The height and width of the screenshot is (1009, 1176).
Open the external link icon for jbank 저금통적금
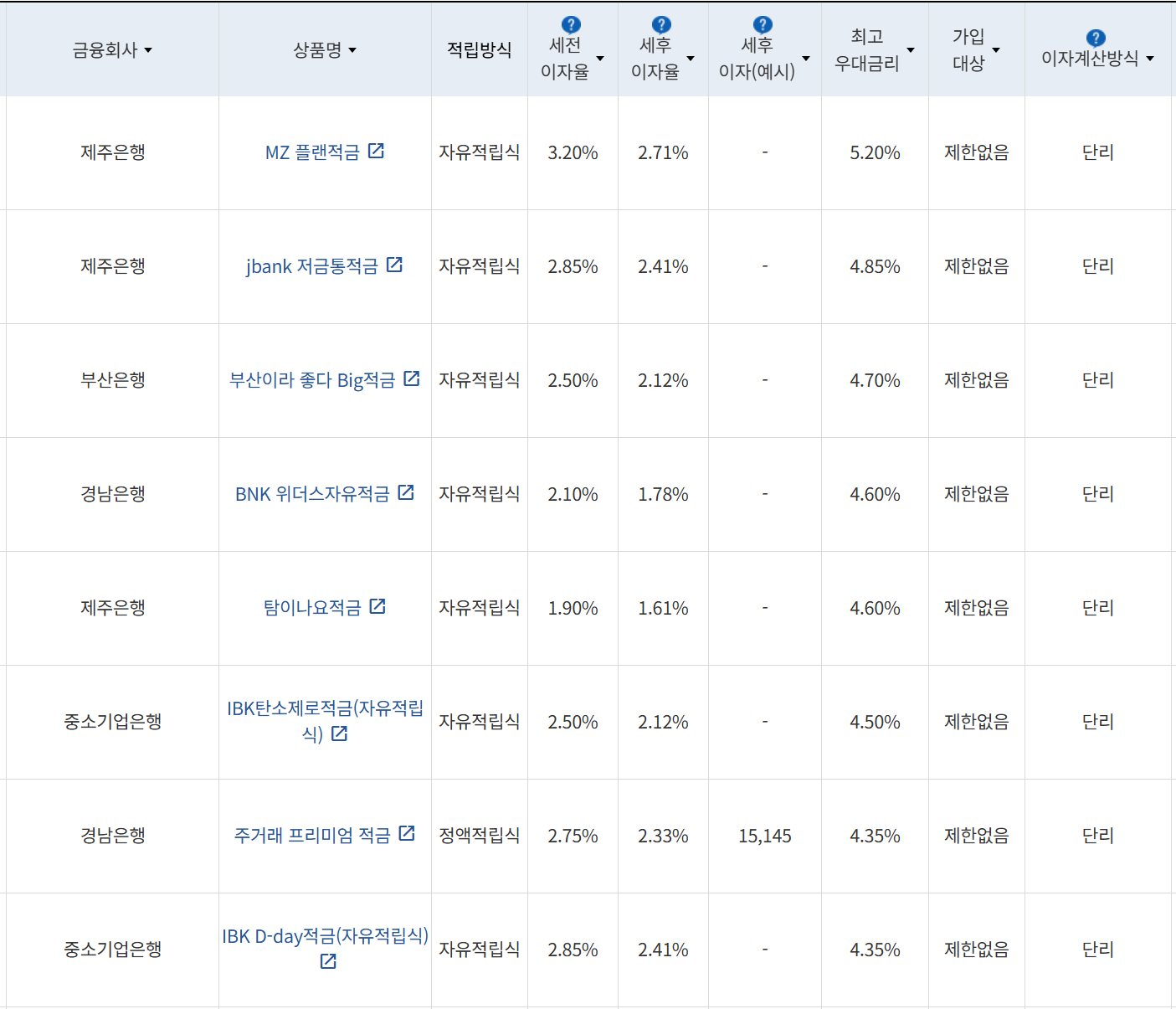(x=396, y=265)
